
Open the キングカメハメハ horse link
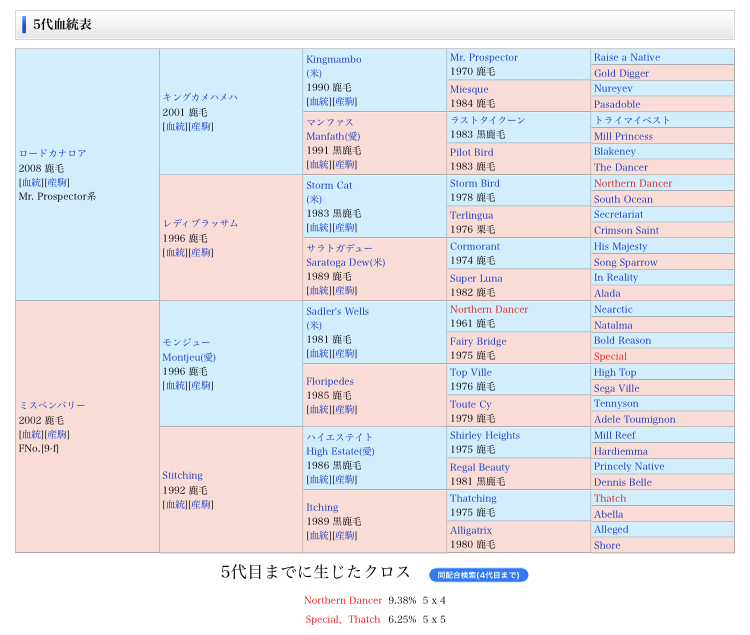point(200,97)
